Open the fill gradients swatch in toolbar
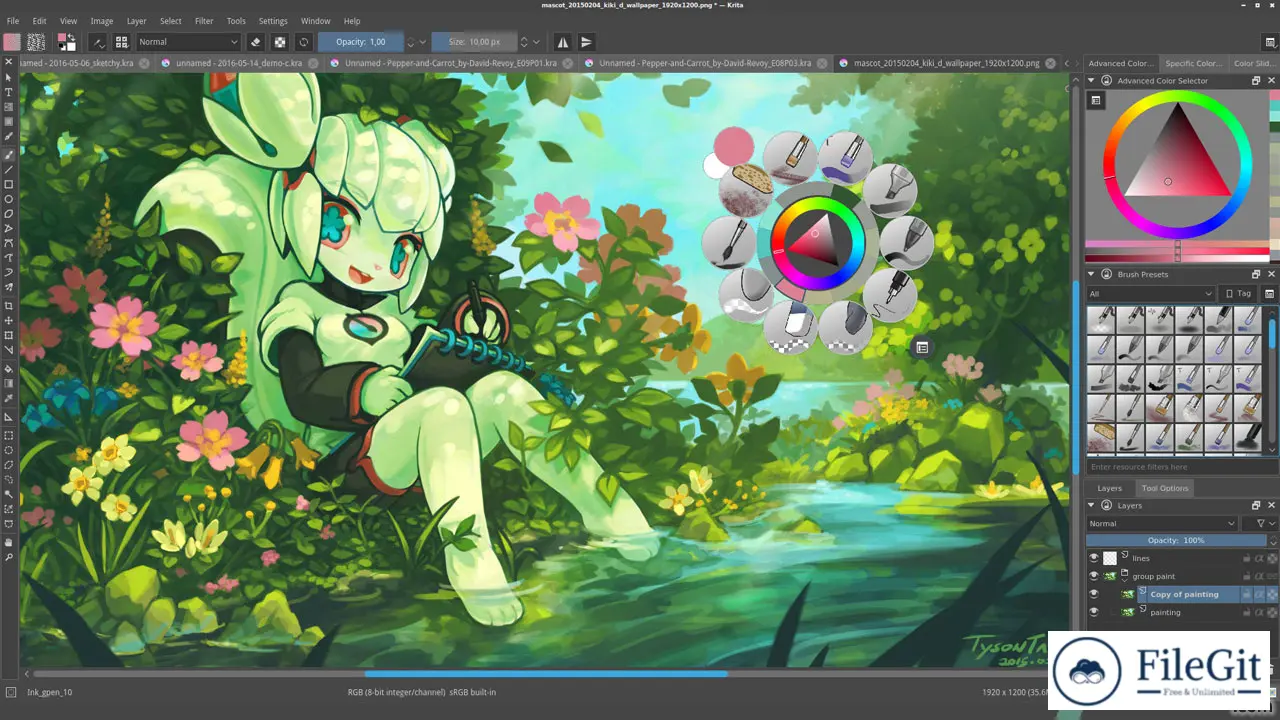 click(x=12, y=42)
